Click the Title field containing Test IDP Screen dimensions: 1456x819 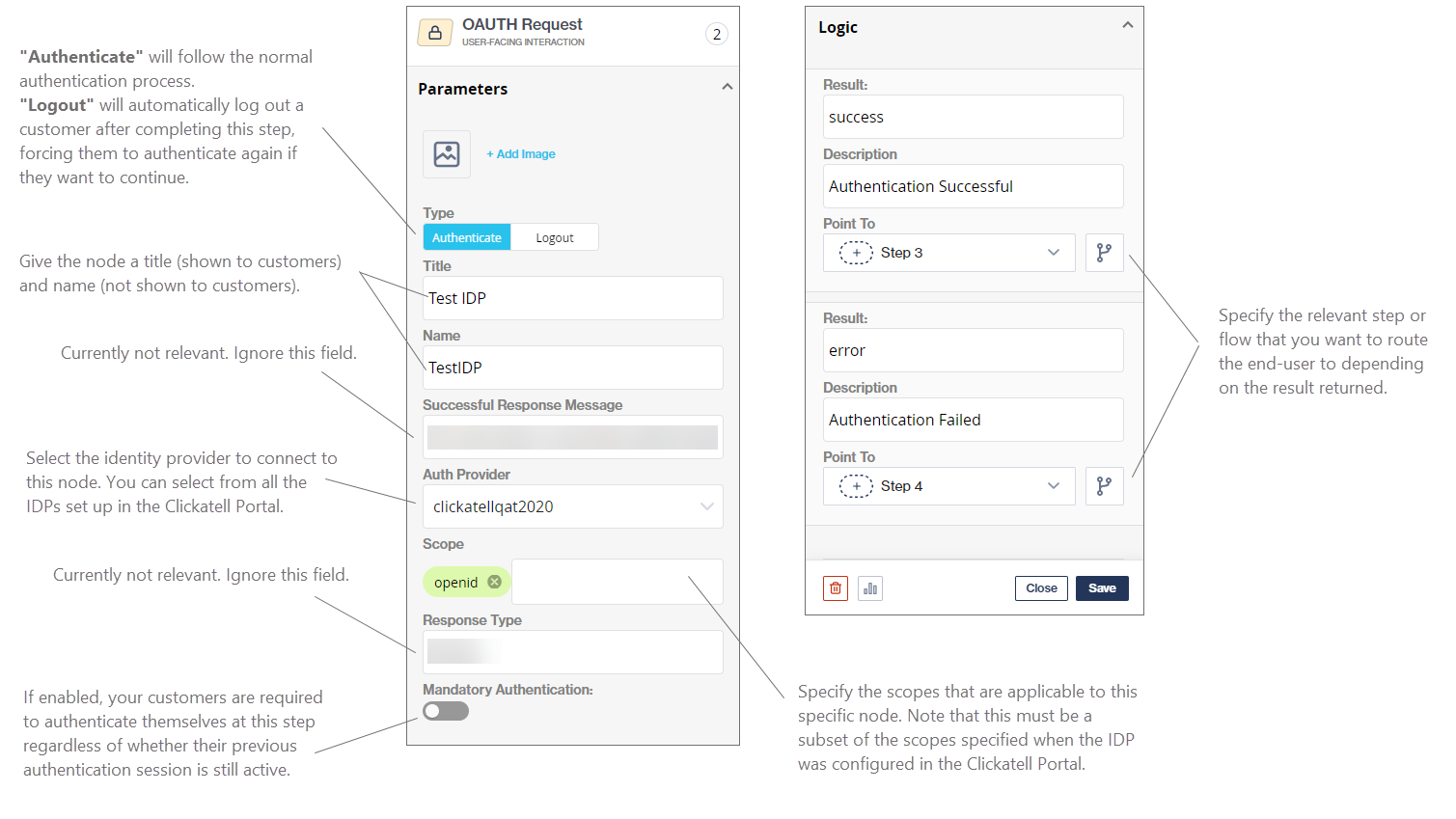click(572, 298)
